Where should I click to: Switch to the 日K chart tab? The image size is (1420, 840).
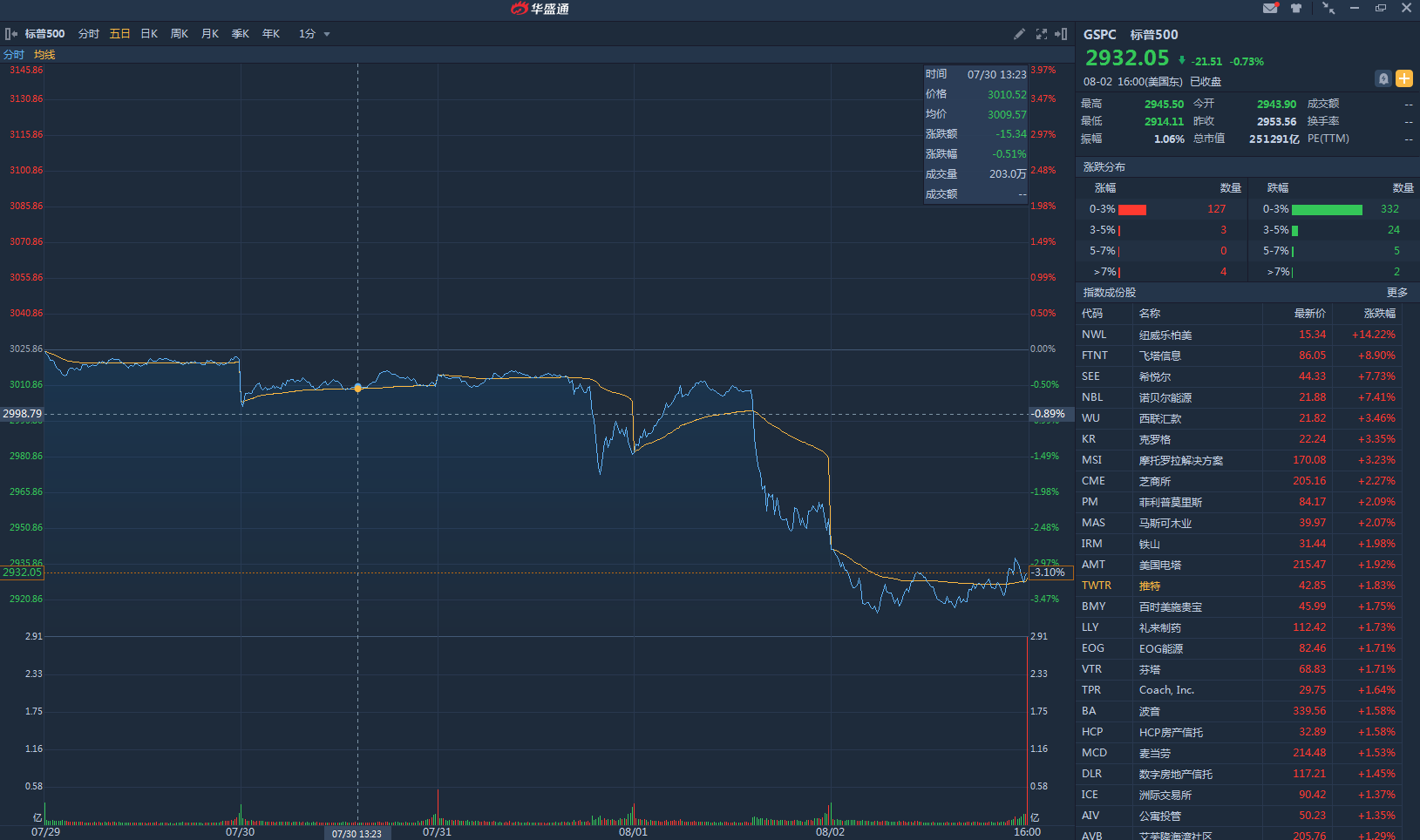(x=149, y=34)
